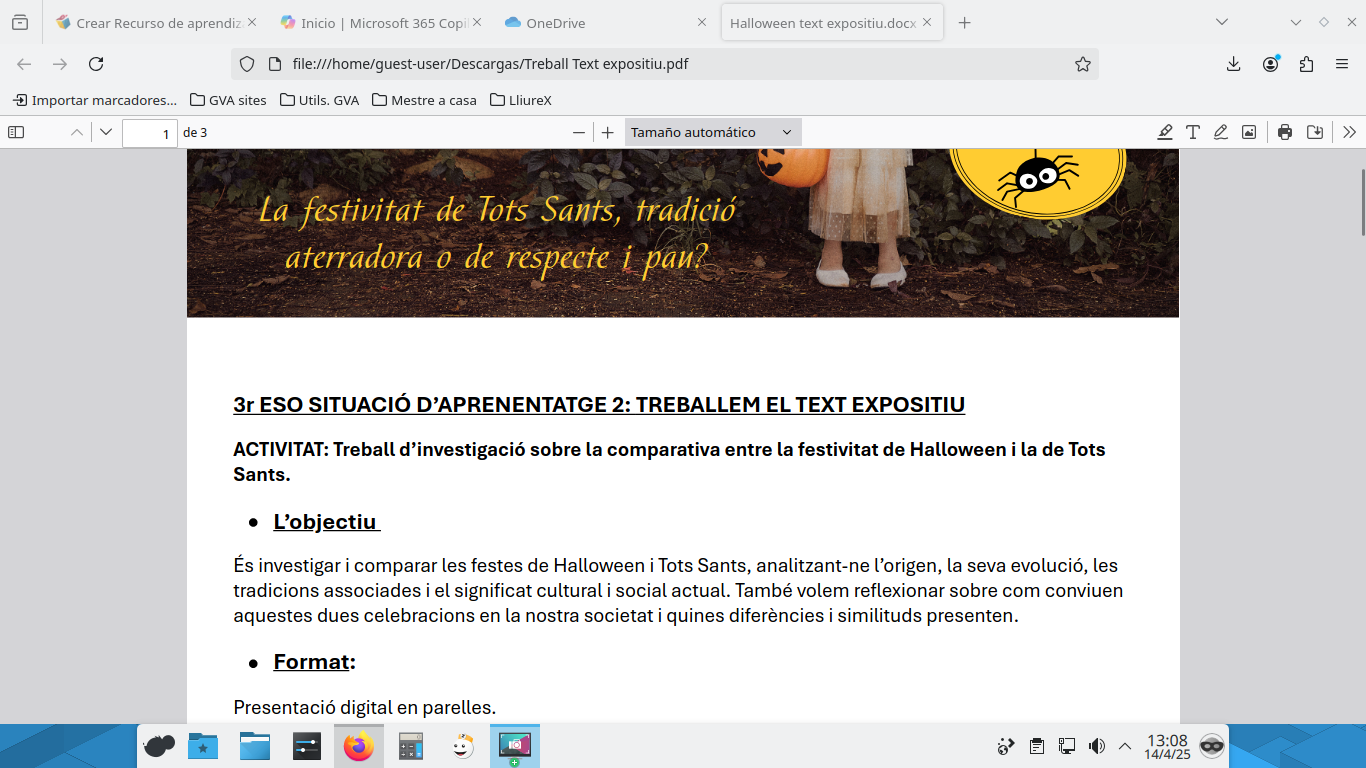Zoom out of the PDF document
This screenshot has height=768, width=1366.
click(578, 132)
